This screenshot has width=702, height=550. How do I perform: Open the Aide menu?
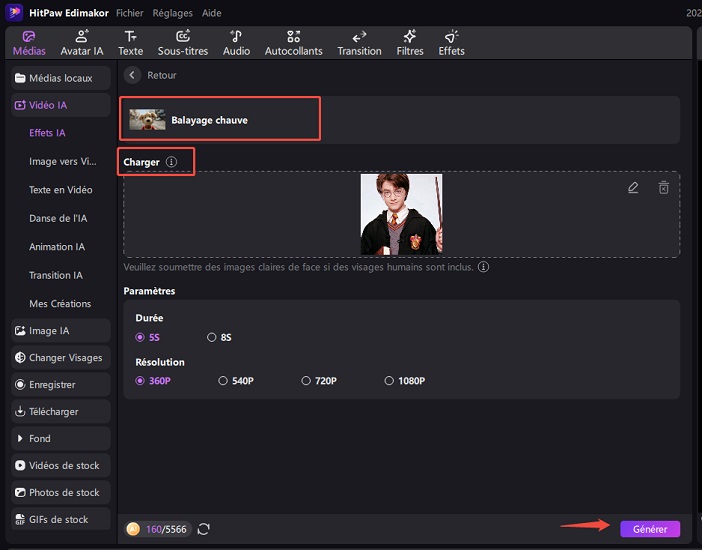(x=211, y=13)
